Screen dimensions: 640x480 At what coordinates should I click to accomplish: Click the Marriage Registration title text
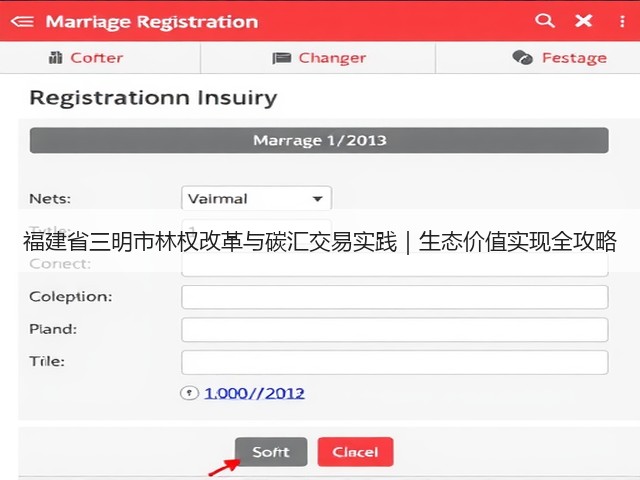[x=152, y=22]
